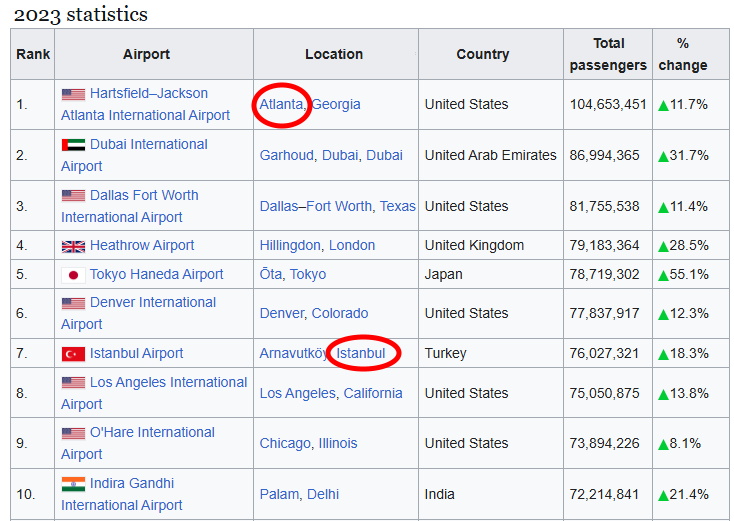Click the Japan flag beside Tokyo Haneda Airport
Image resolution: width=734 pixels, height=521 pixels.
pyautogui.click(x=73, y=275)
